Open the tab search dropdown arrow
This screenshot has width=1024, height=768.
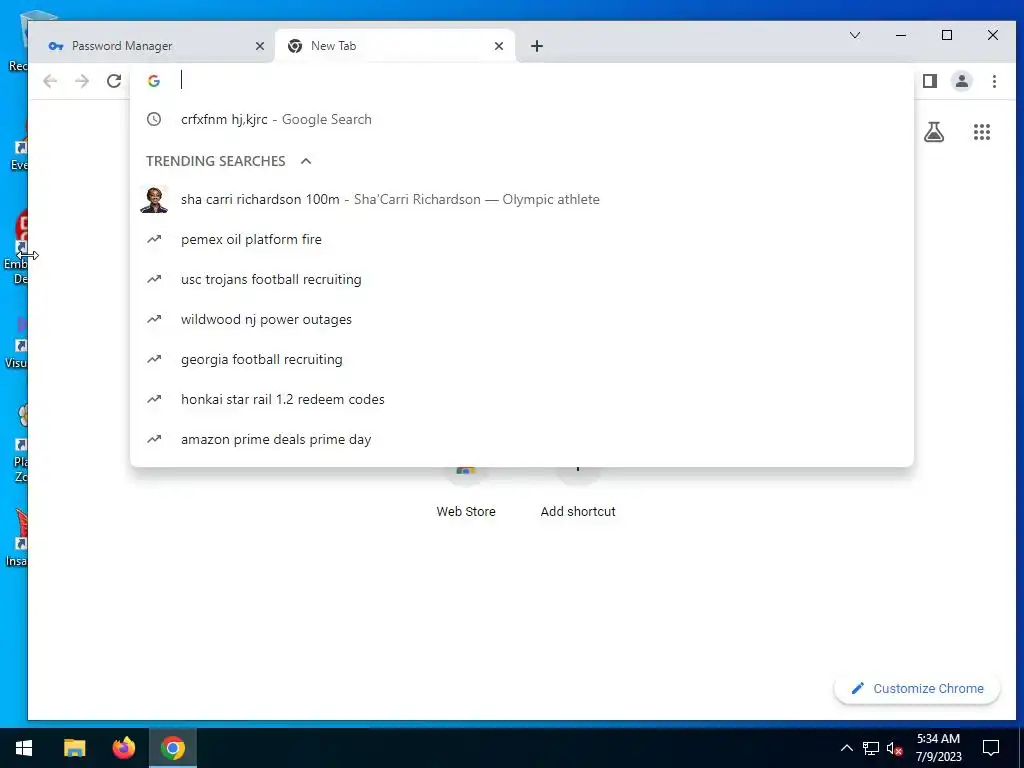[x=855, y=35]
